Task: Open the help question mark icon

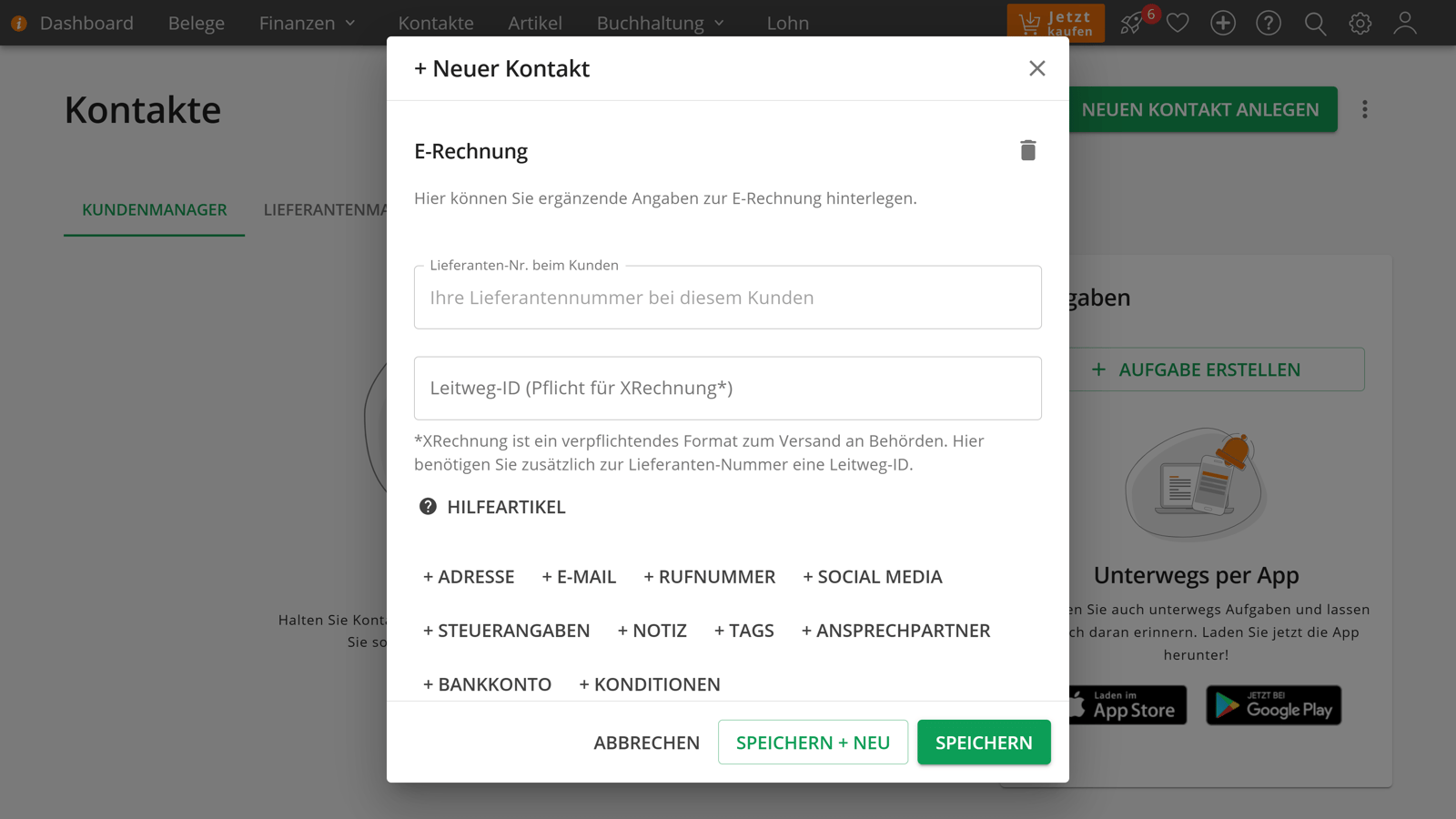Action: [1269, 23]
